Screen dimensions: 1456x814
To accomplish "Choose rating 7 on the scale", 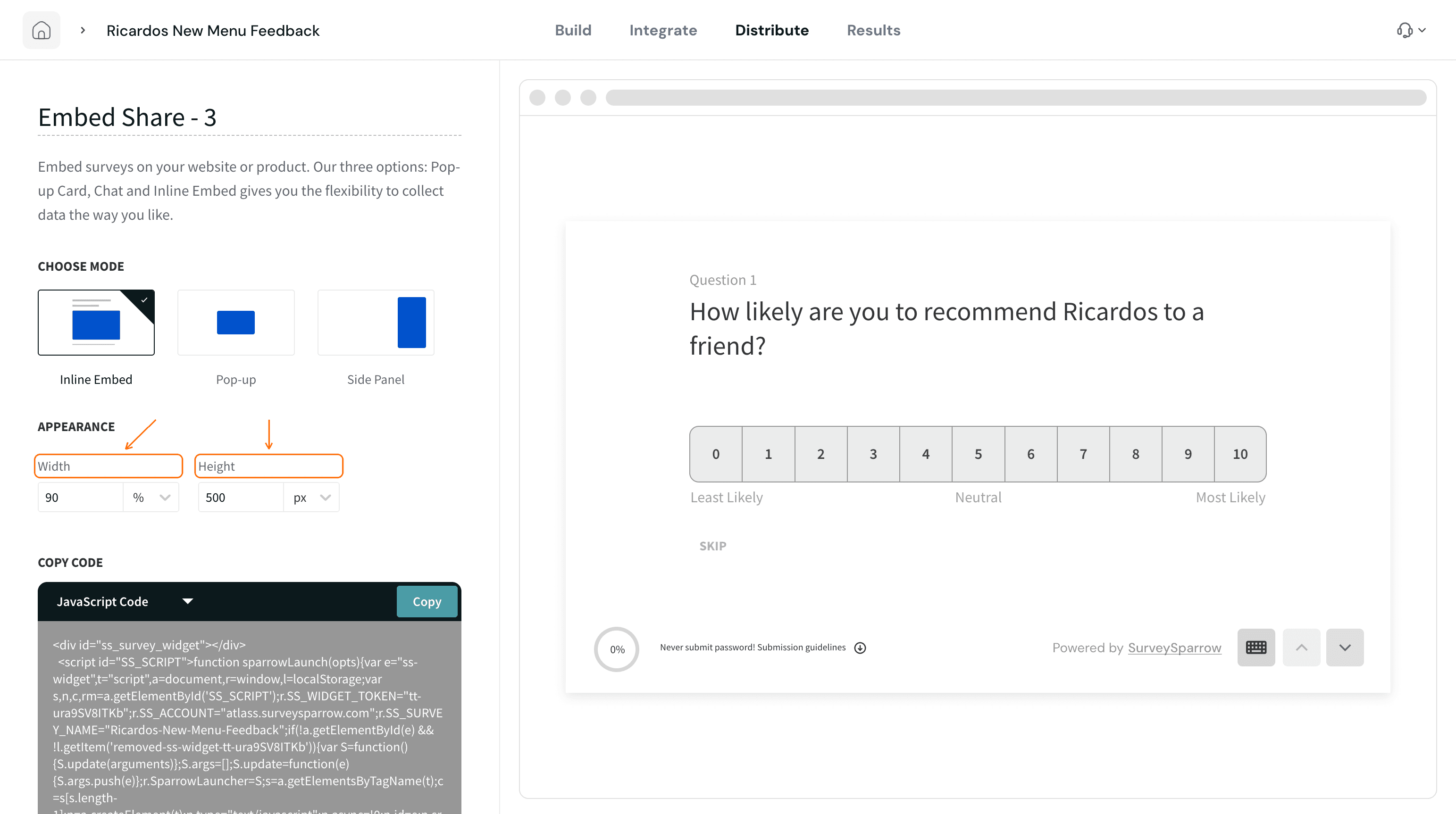I will click(x=1083, y=454).
